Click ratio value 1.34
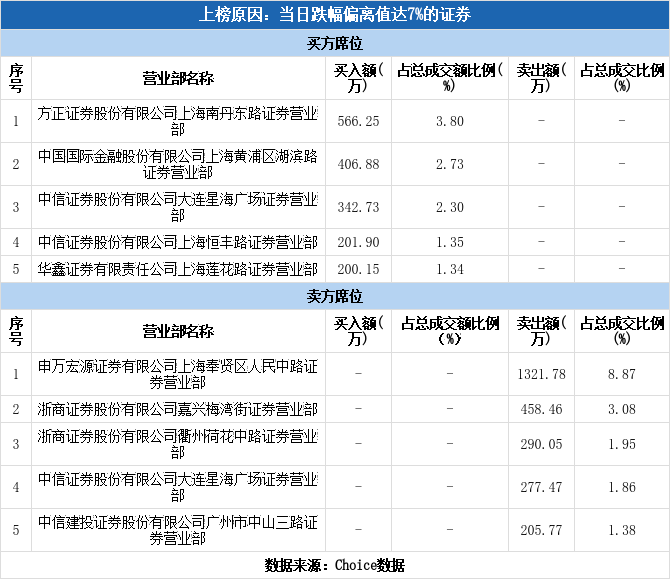The height and width of the screenshot is (579, 670). [x=450, y=269]
